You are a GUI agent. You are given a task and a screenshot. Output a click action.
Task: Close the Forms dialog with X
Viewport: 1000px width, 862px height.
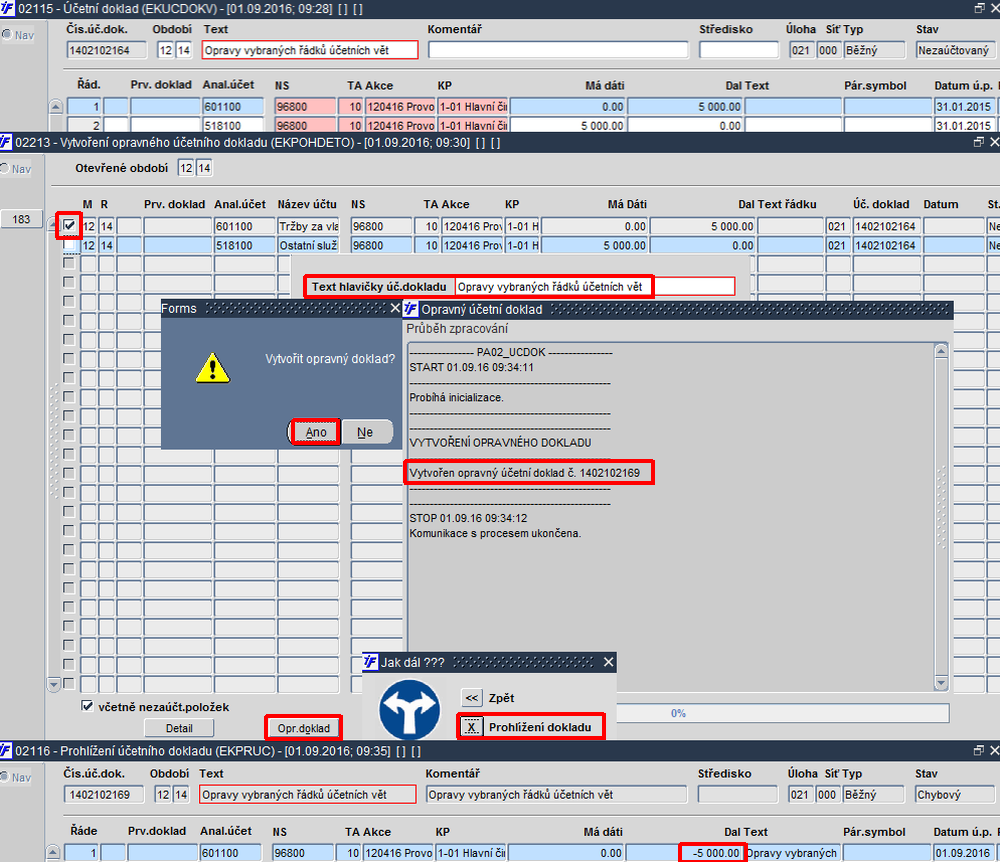pyautogui.click(x=395, y=309)
